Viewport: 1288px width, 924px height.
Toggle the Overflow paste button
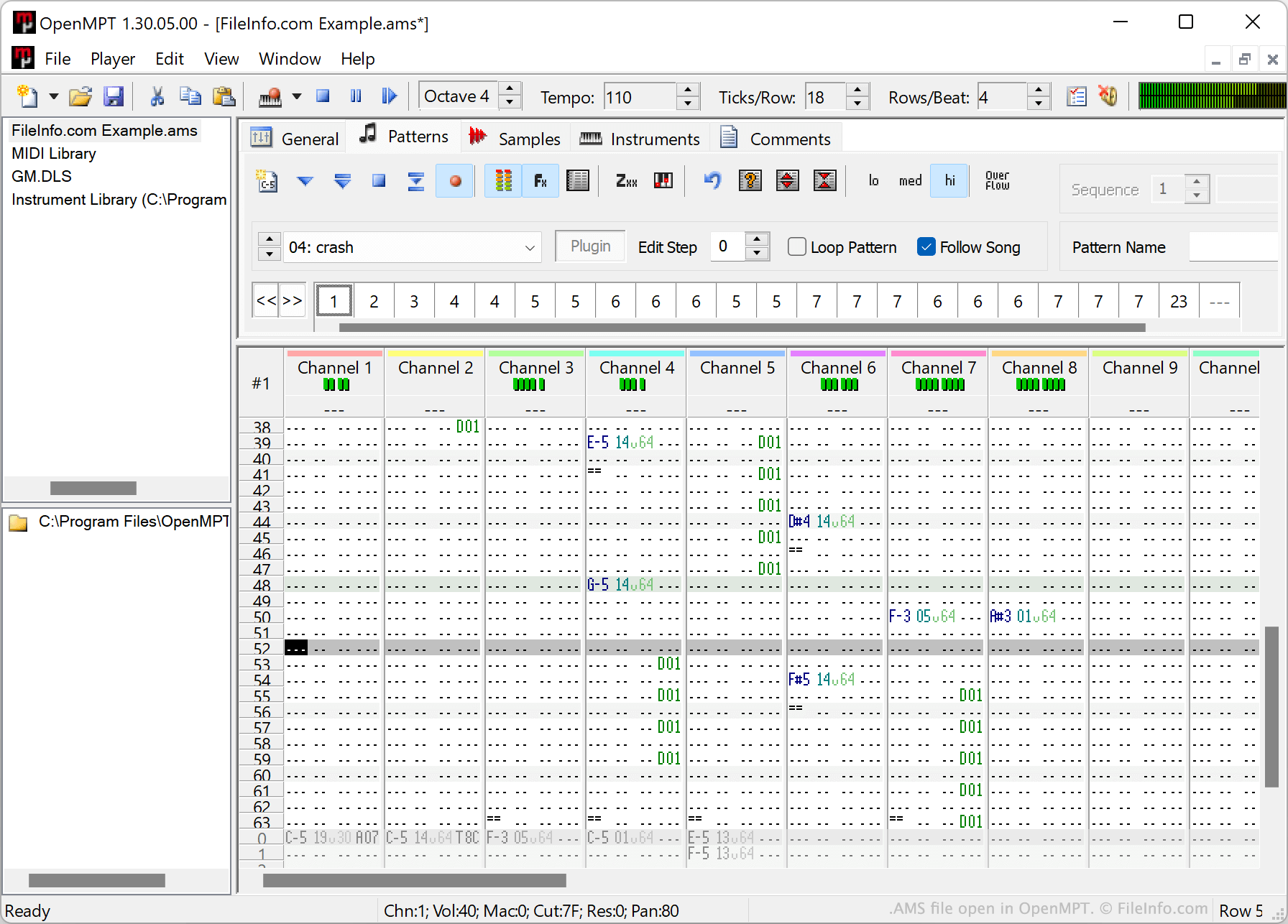[x=997, y=181]
